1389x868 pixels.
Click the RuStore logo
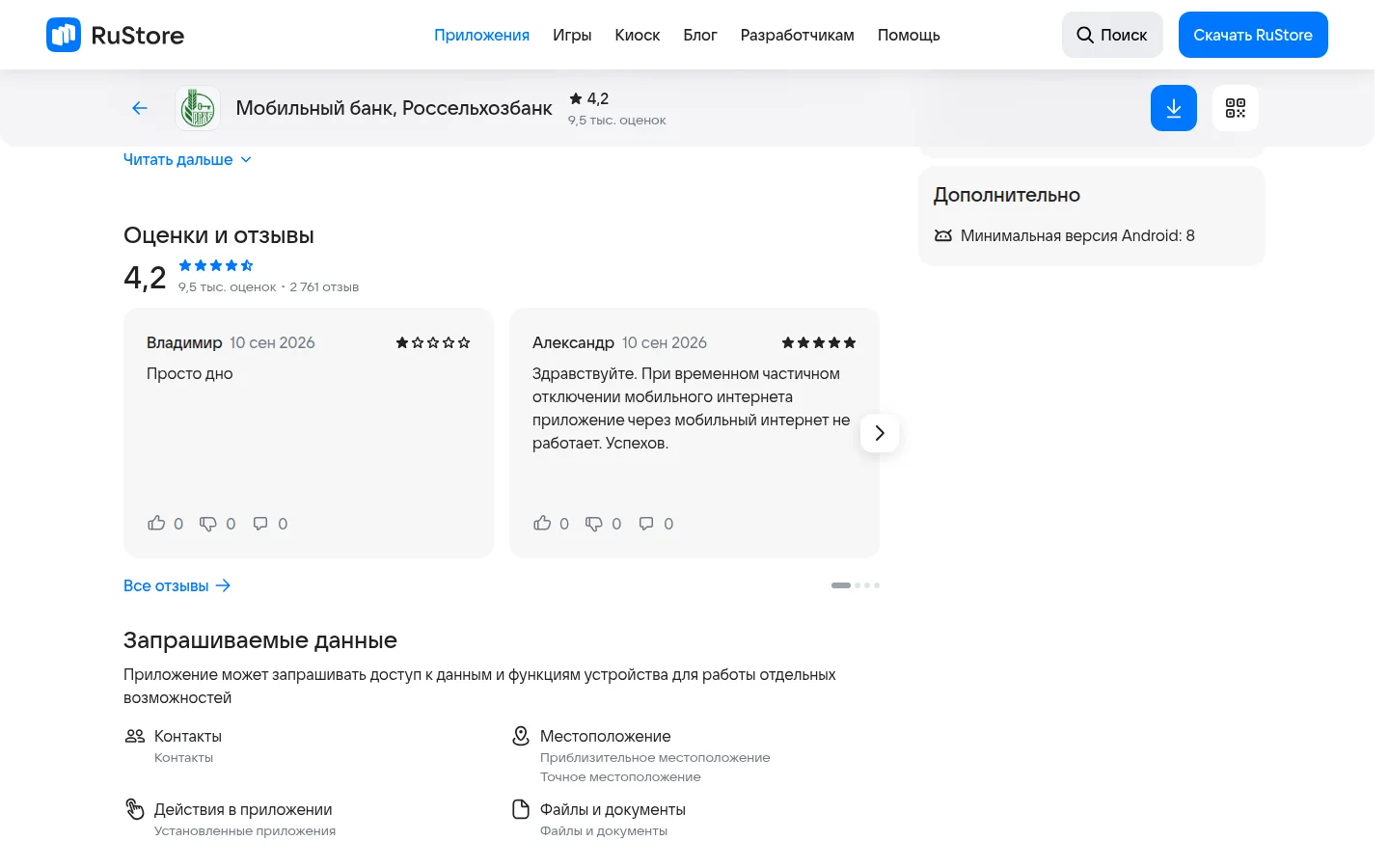pyautogui.click(x=115, y=35)
